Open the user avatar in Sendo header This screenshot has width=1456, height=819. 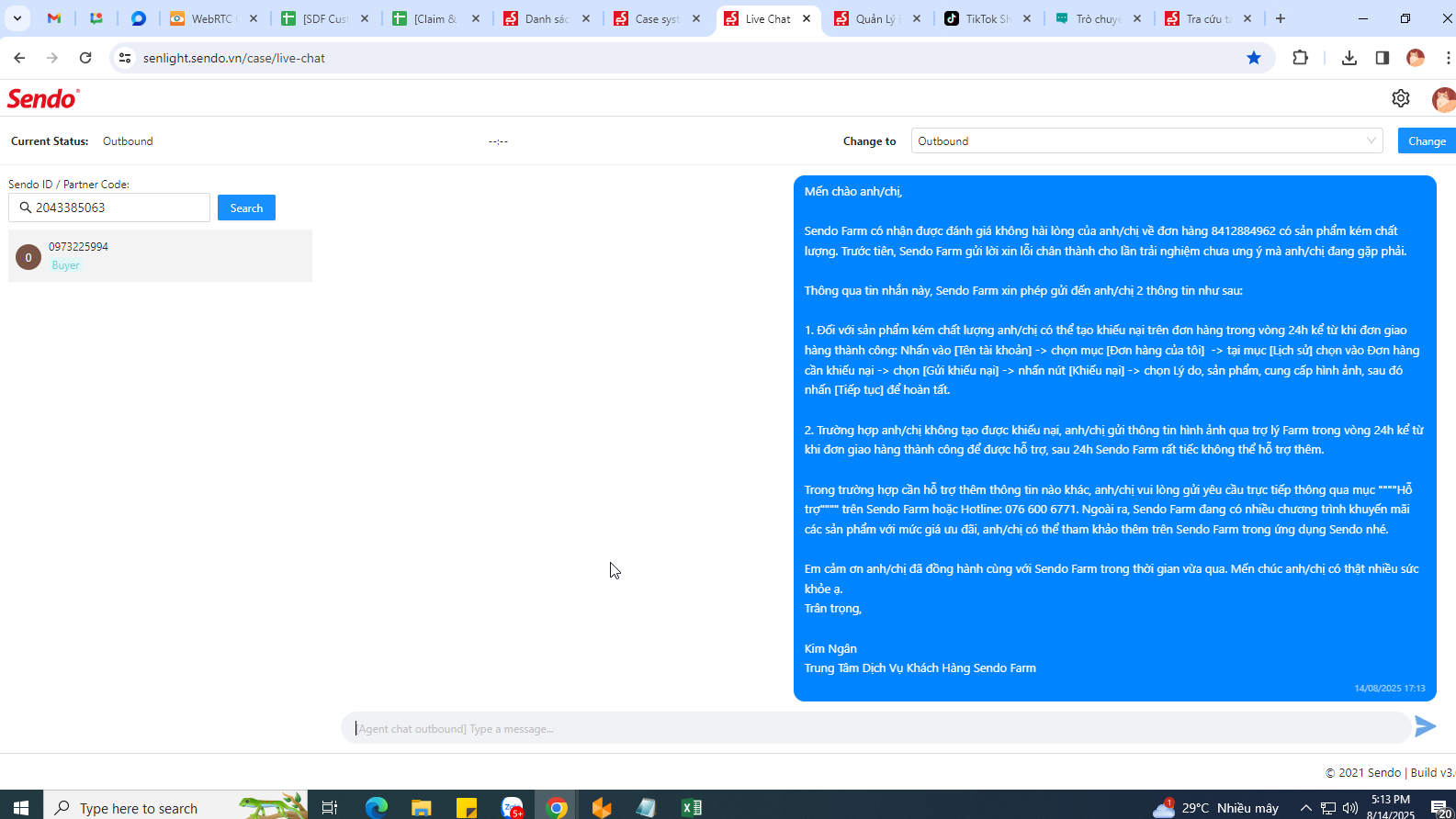click(x=1443, y=99)
